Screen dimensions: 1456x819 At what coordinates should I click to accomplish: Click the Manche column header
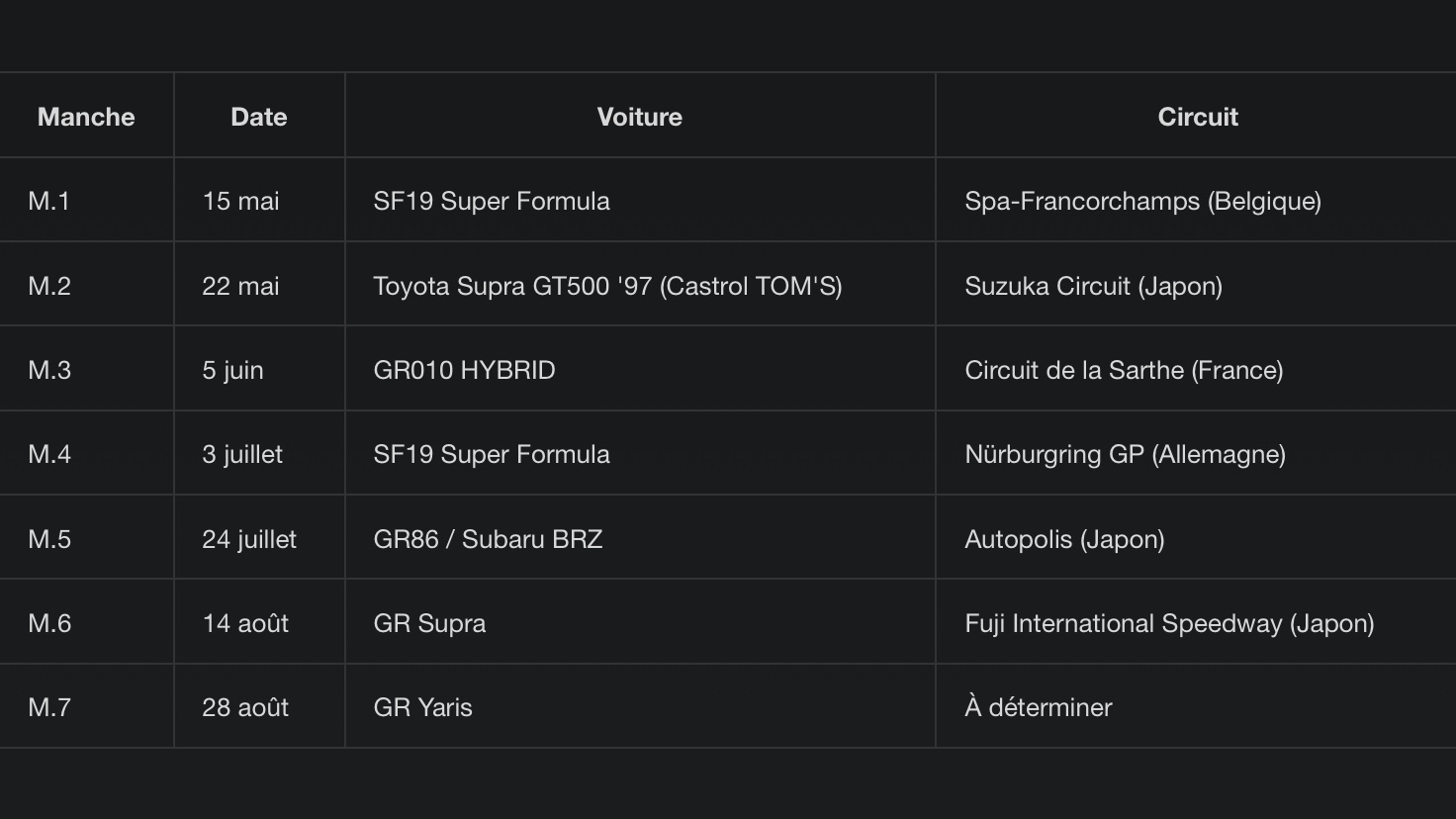pyautogui.click(x=86, y=116)
